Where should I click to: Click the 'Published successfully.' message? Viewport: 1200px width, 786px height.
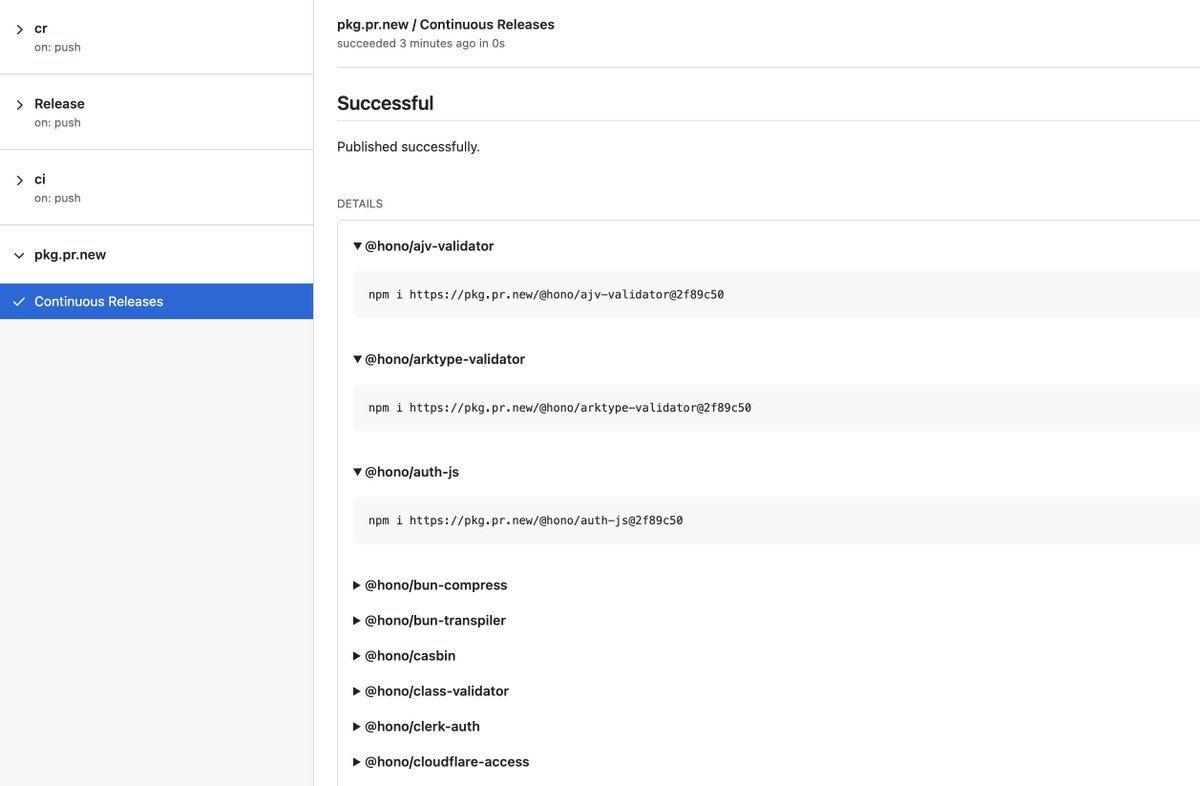pyautogui.click(x=408, y=147)
